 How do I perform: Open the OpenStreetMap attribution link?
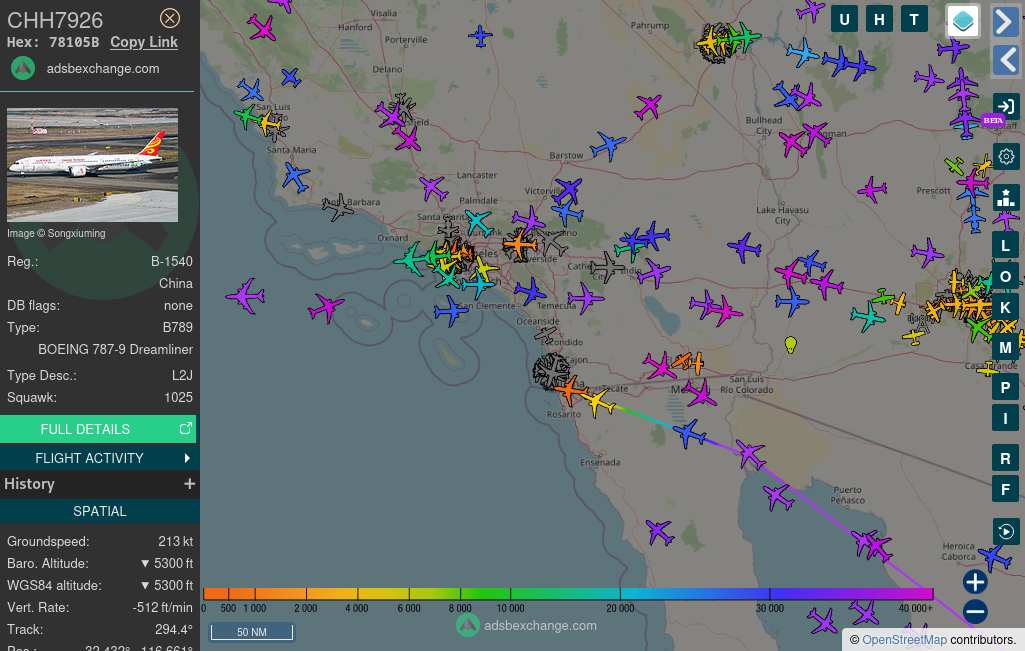904,640
